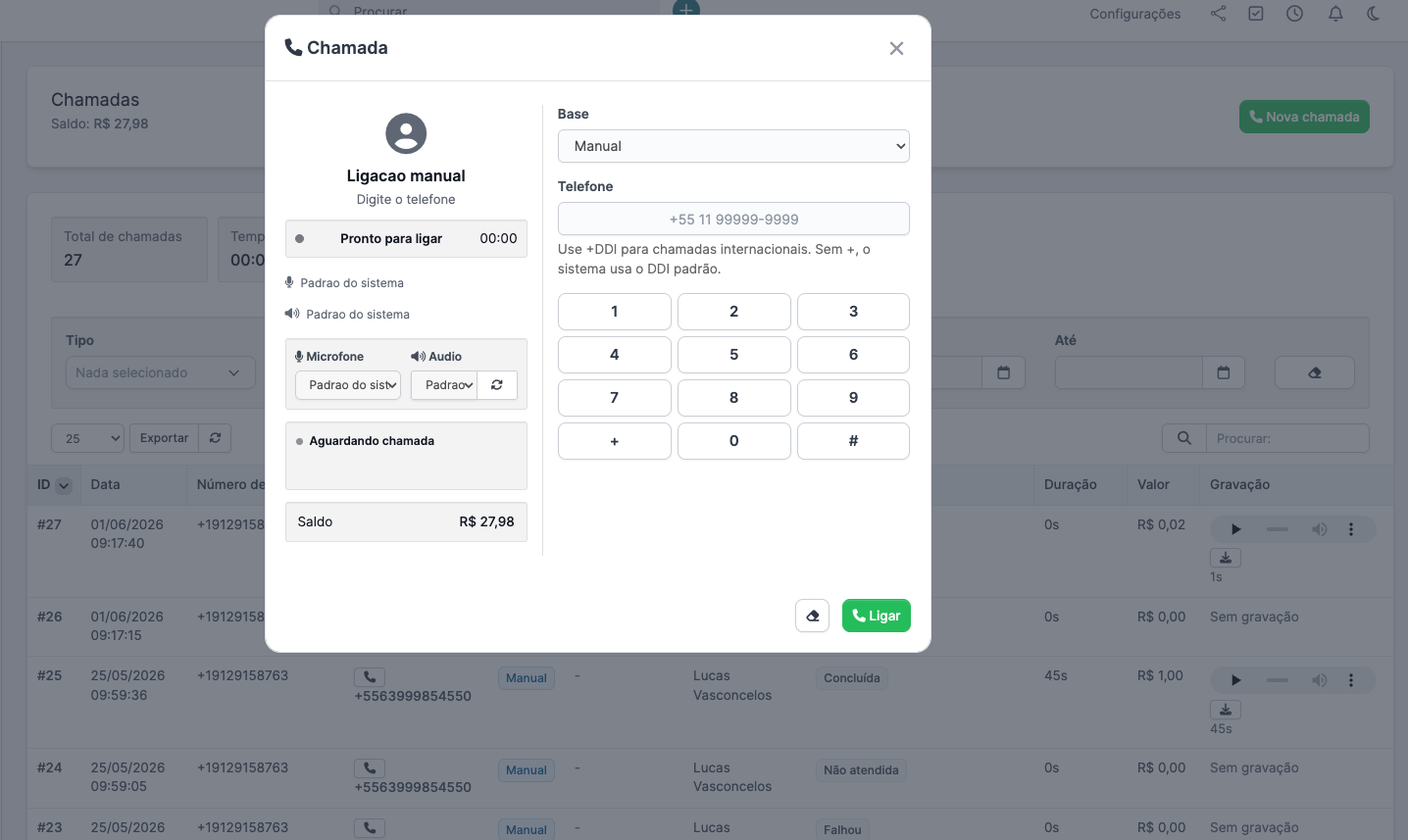Sort by the ID column chevron

click(x=64, y=485)
